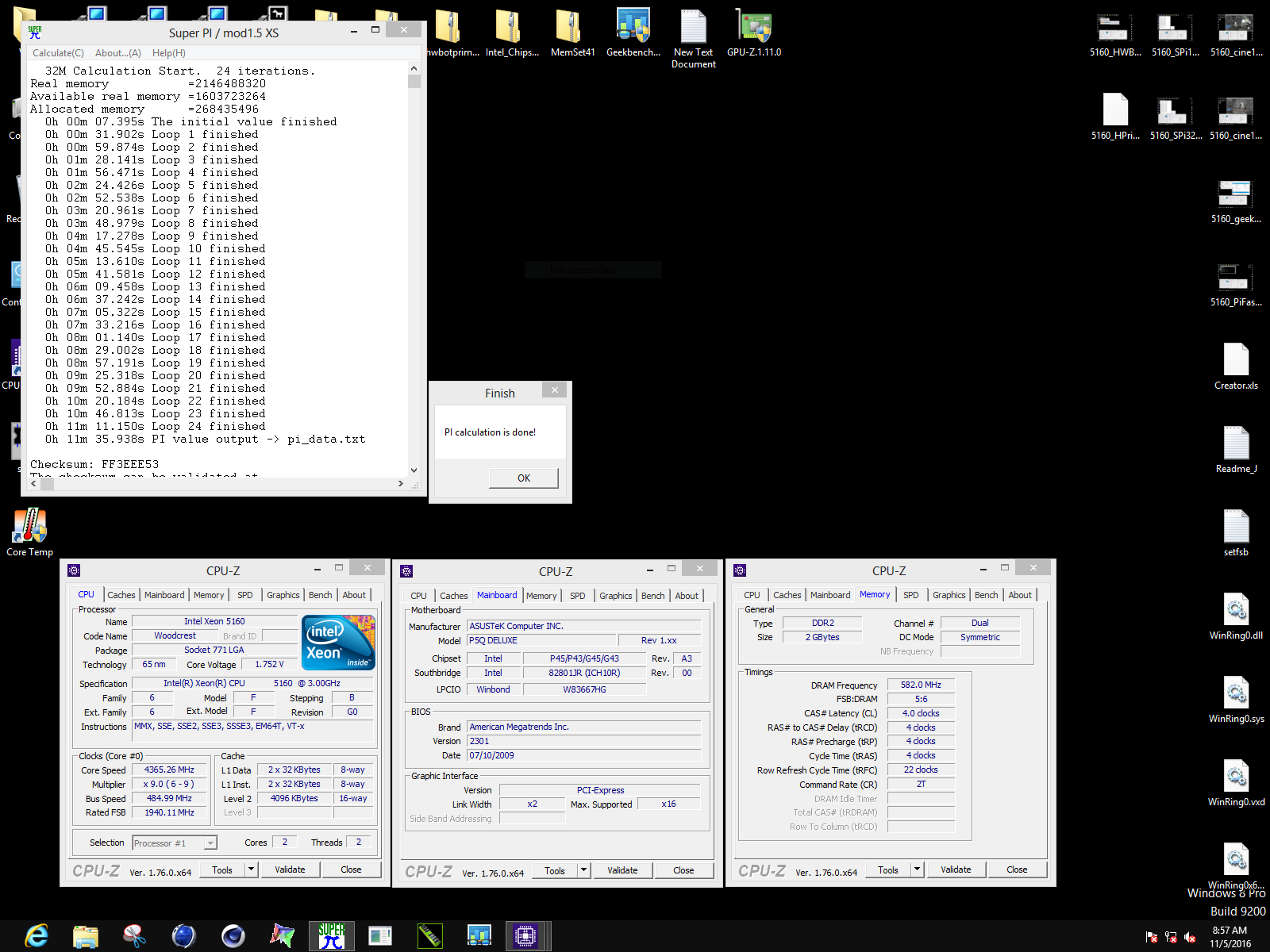This screenshot has width=1270, height=952.
Task: Open the 5160_HWB screenshot file
Action: pos(1115,35)
